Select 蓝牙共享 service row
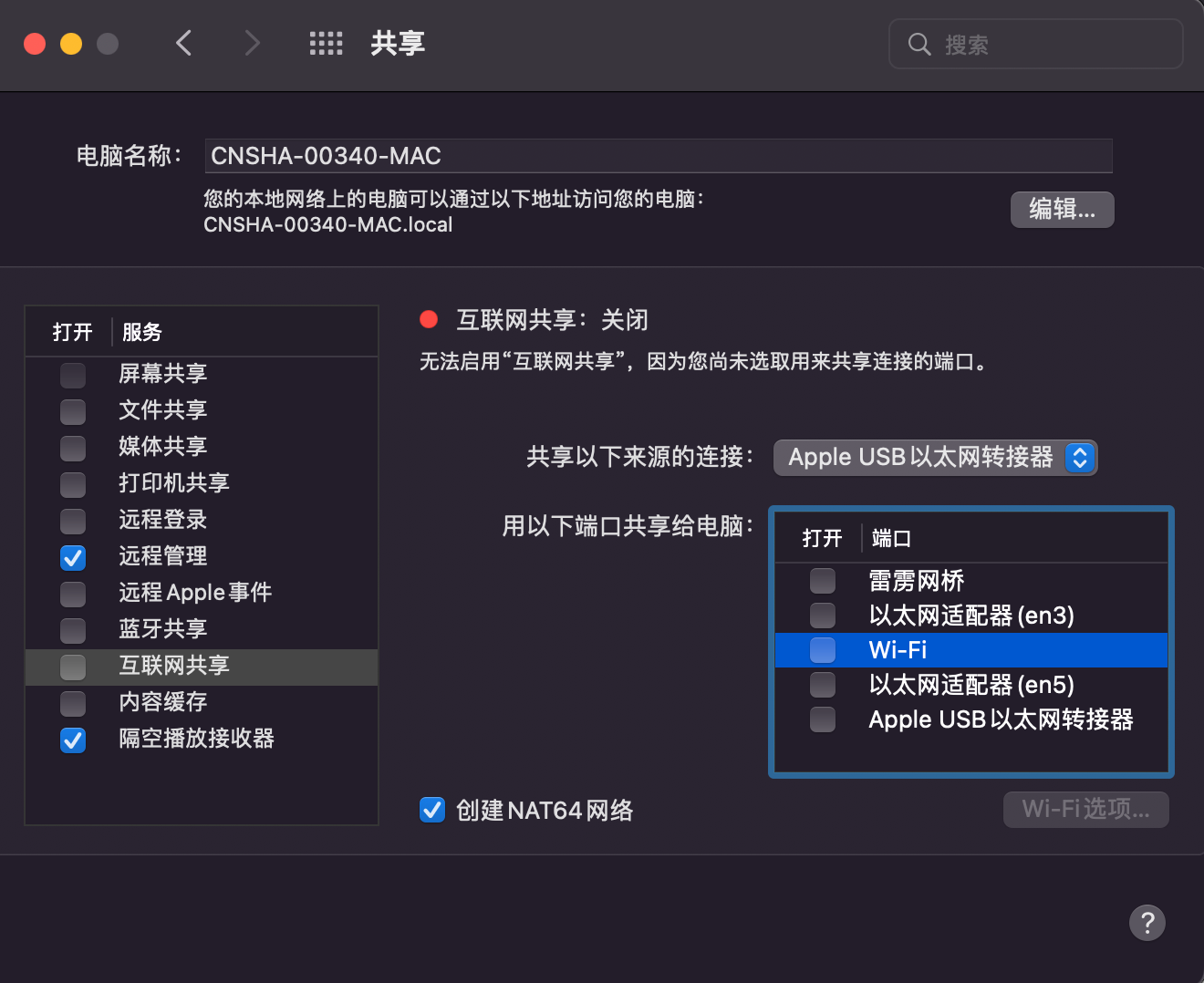The image size is (1204, 983). pos(202,629)
